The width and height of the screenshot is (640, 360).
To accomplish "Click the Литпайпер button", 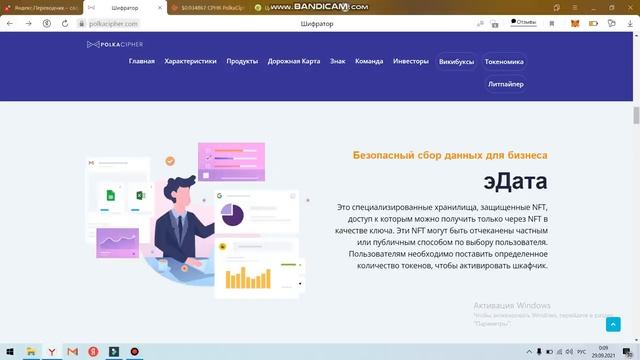I will click(506, 84).
